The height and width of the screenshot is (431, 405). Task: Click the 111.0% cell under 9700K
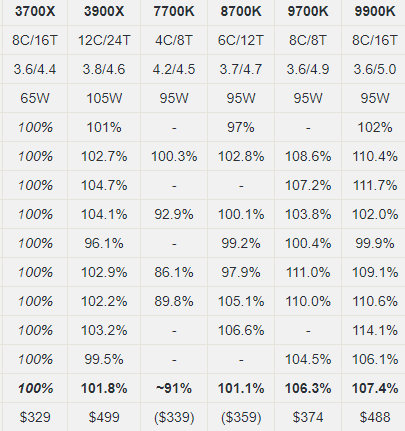[x=308, y=272]
